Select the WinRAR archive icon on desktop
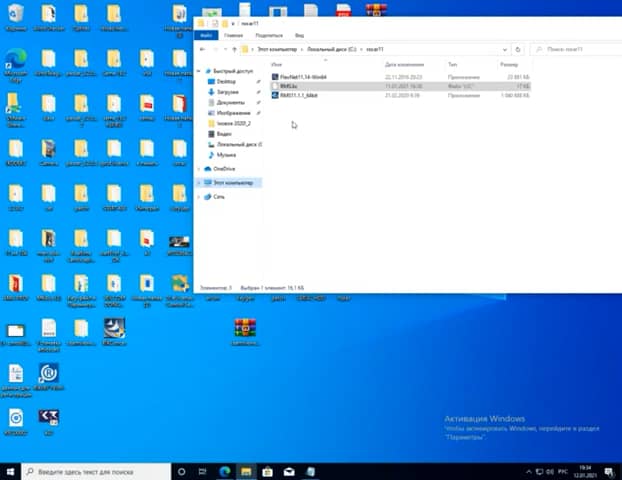622x480 pixels. click(x=245, y=328)
